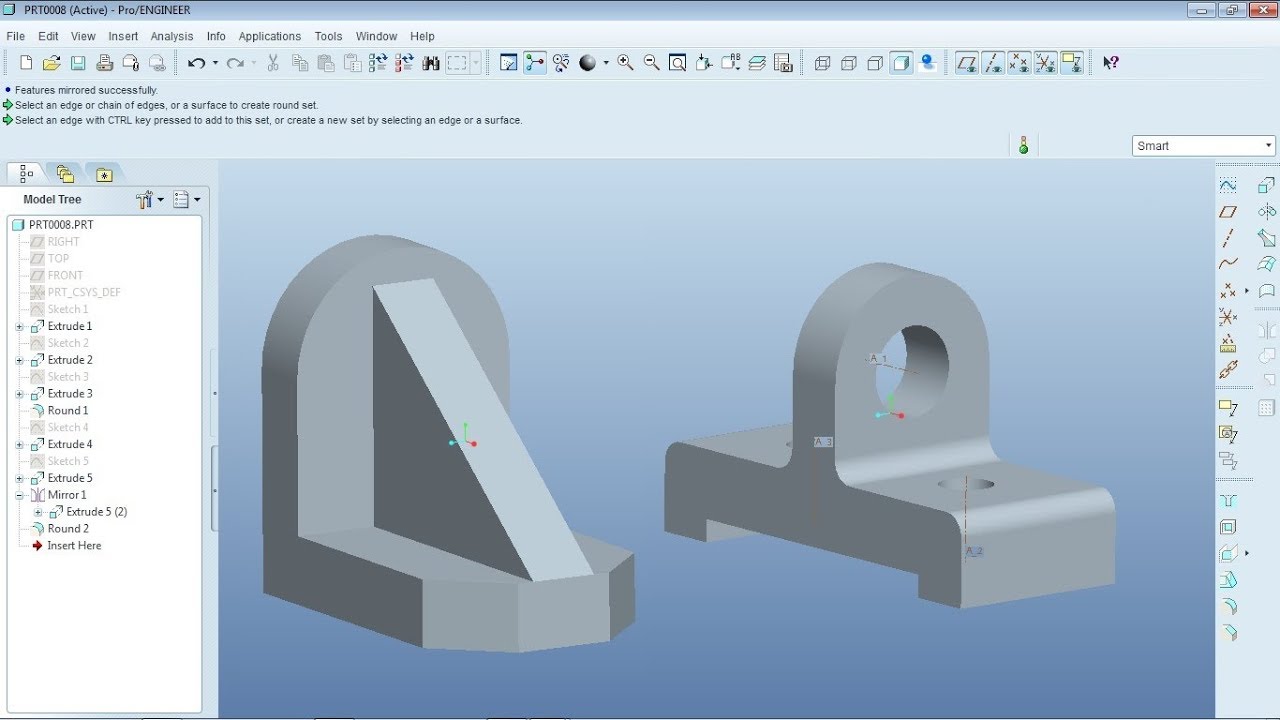The image size is (1280, 720).
Task: Launch the Revolve tool
Action: [1267, 212]
